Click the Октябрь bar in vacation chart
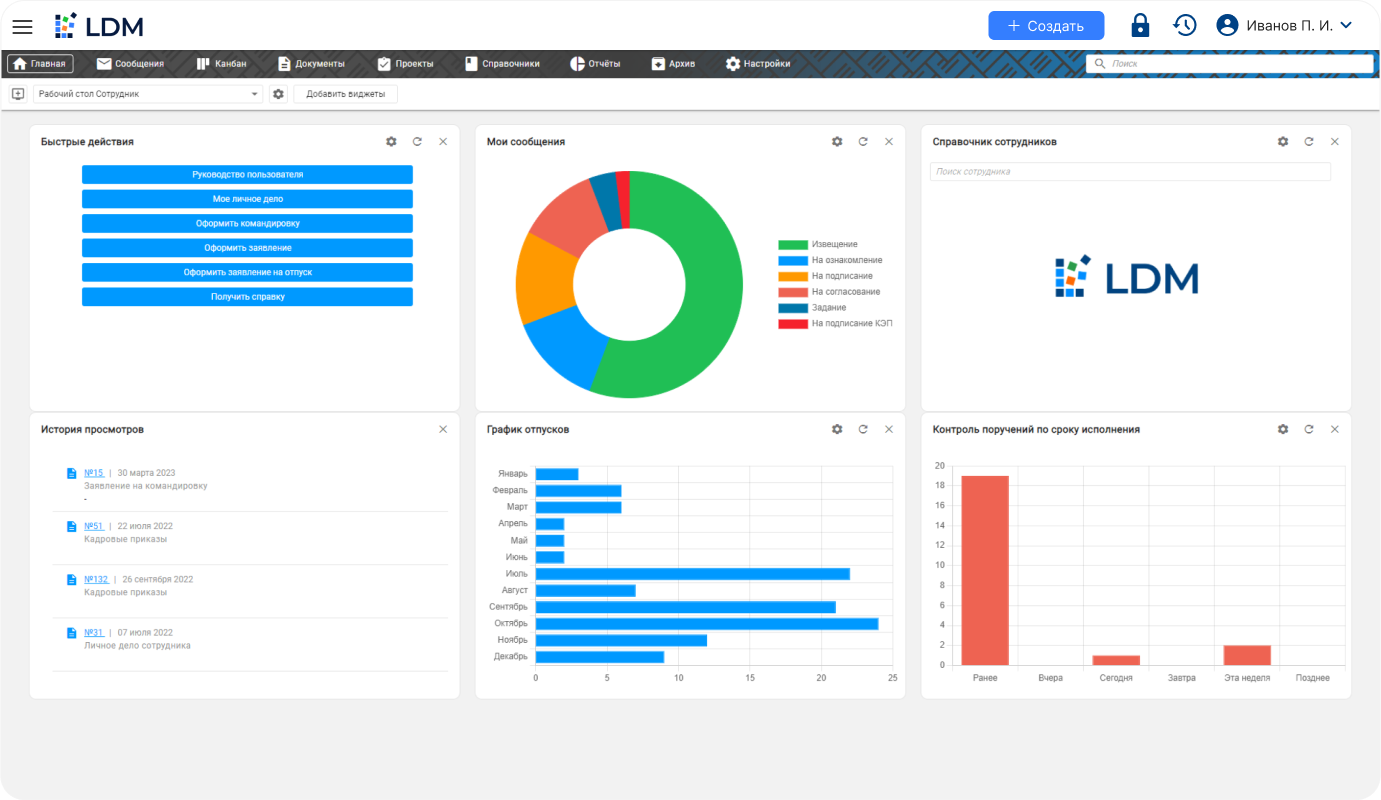 707,624
